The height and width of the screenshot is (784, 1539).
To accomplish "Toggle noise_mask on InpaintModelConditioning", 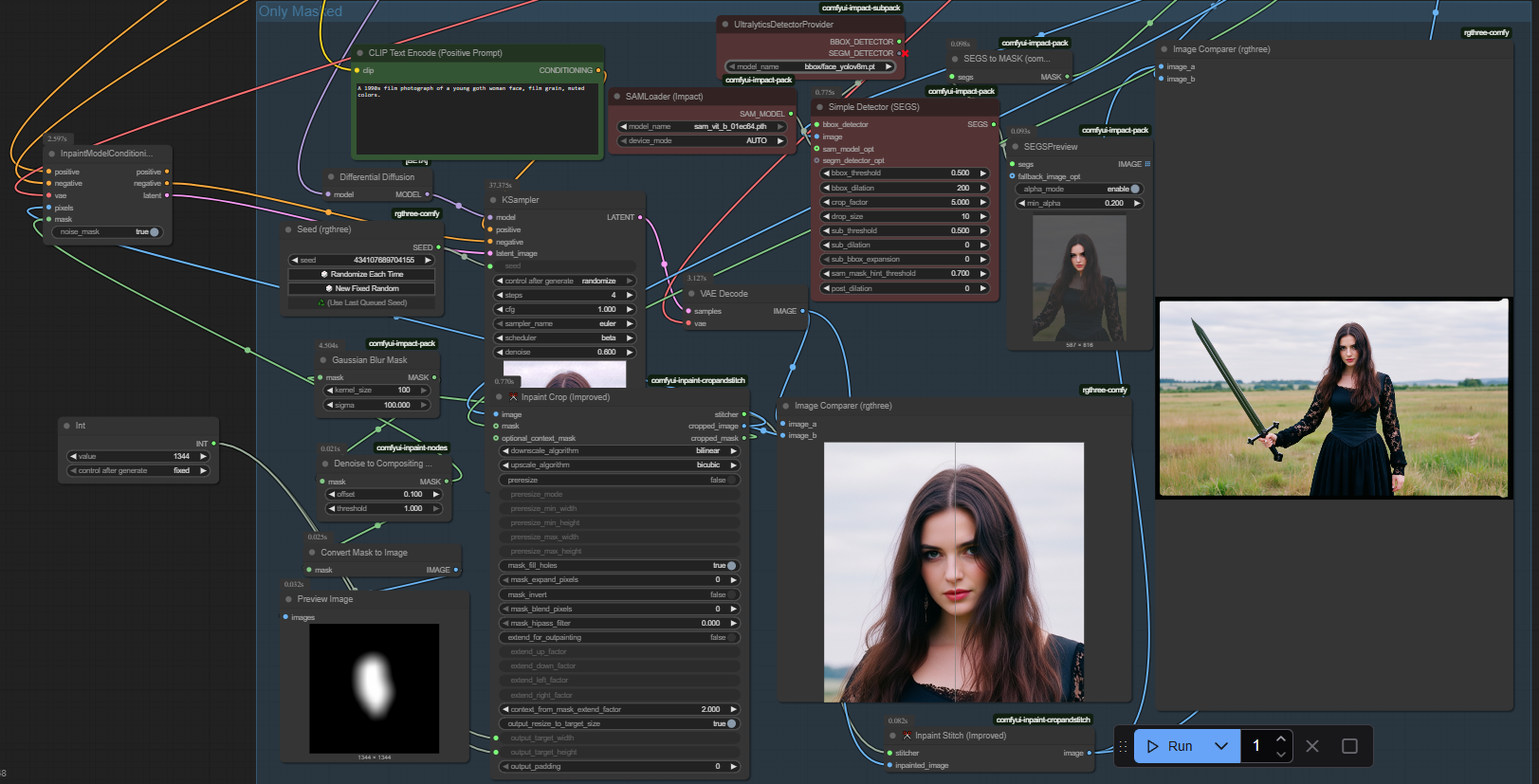I will point(106,231).
